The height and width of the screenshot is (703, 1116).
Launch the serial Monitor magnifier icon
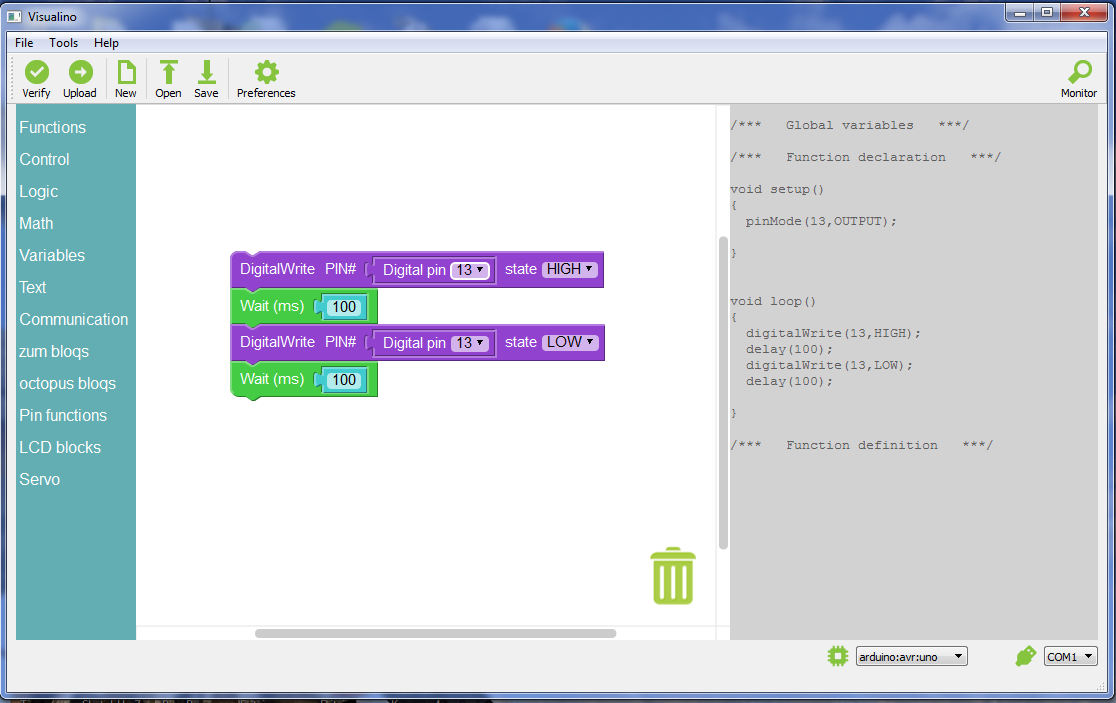1079,73
